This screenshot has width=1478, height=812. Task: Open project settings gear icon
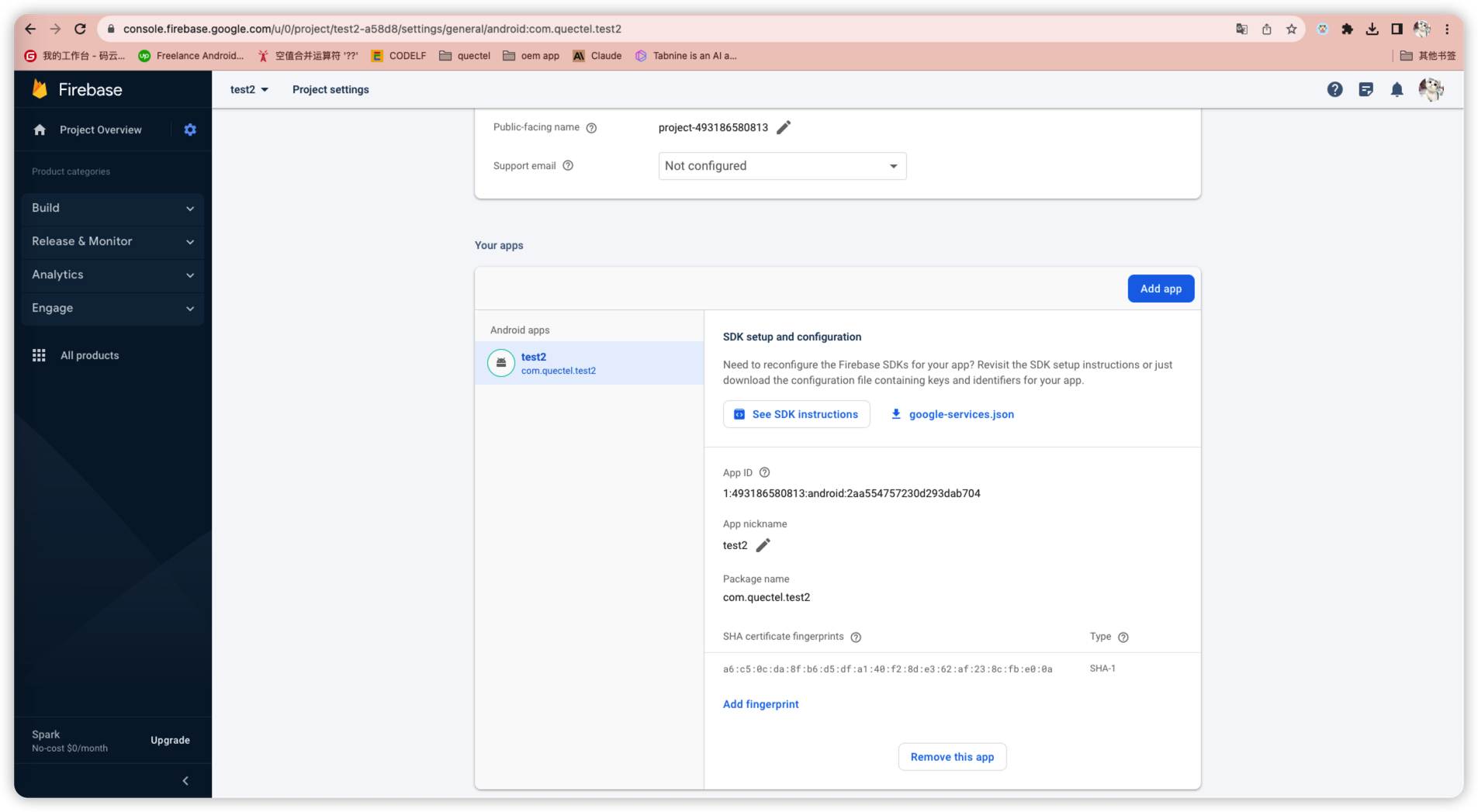pyautogui.click(x=190, y=130)
